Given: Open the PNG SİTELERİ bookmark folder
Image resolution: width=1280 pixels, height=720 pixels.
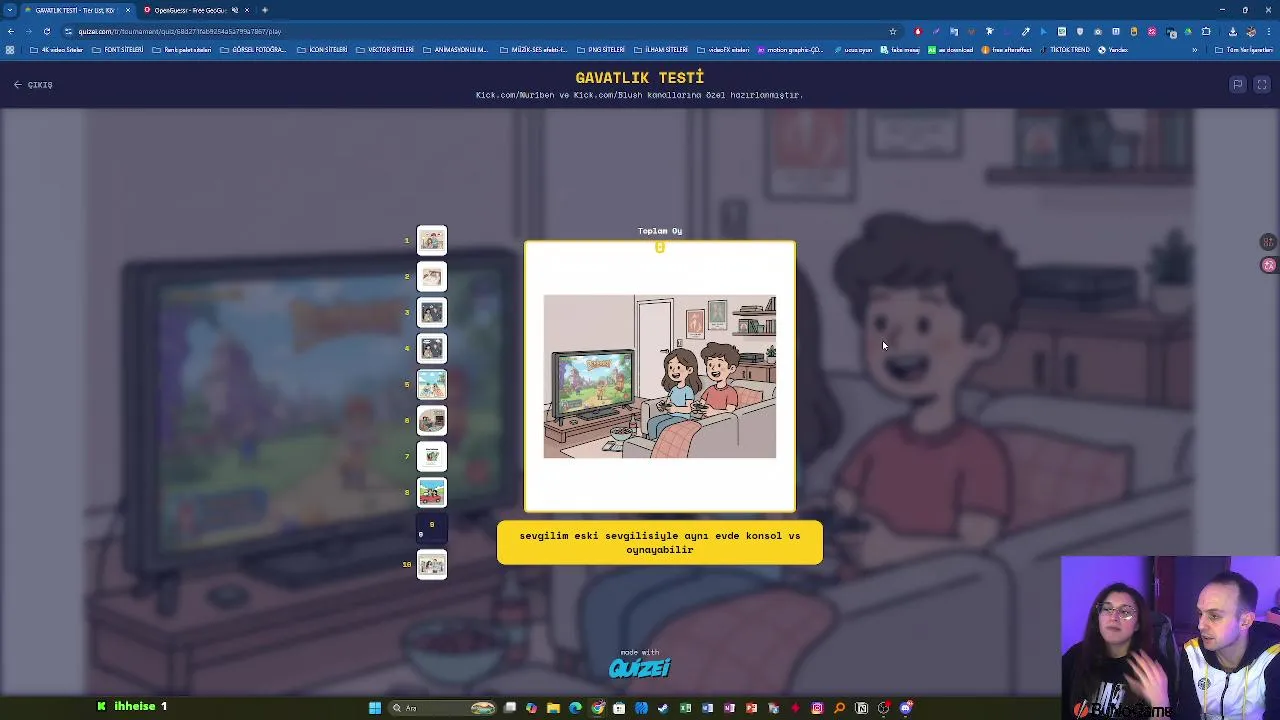Looking at the screenshot, I should (x=600, y=49).
